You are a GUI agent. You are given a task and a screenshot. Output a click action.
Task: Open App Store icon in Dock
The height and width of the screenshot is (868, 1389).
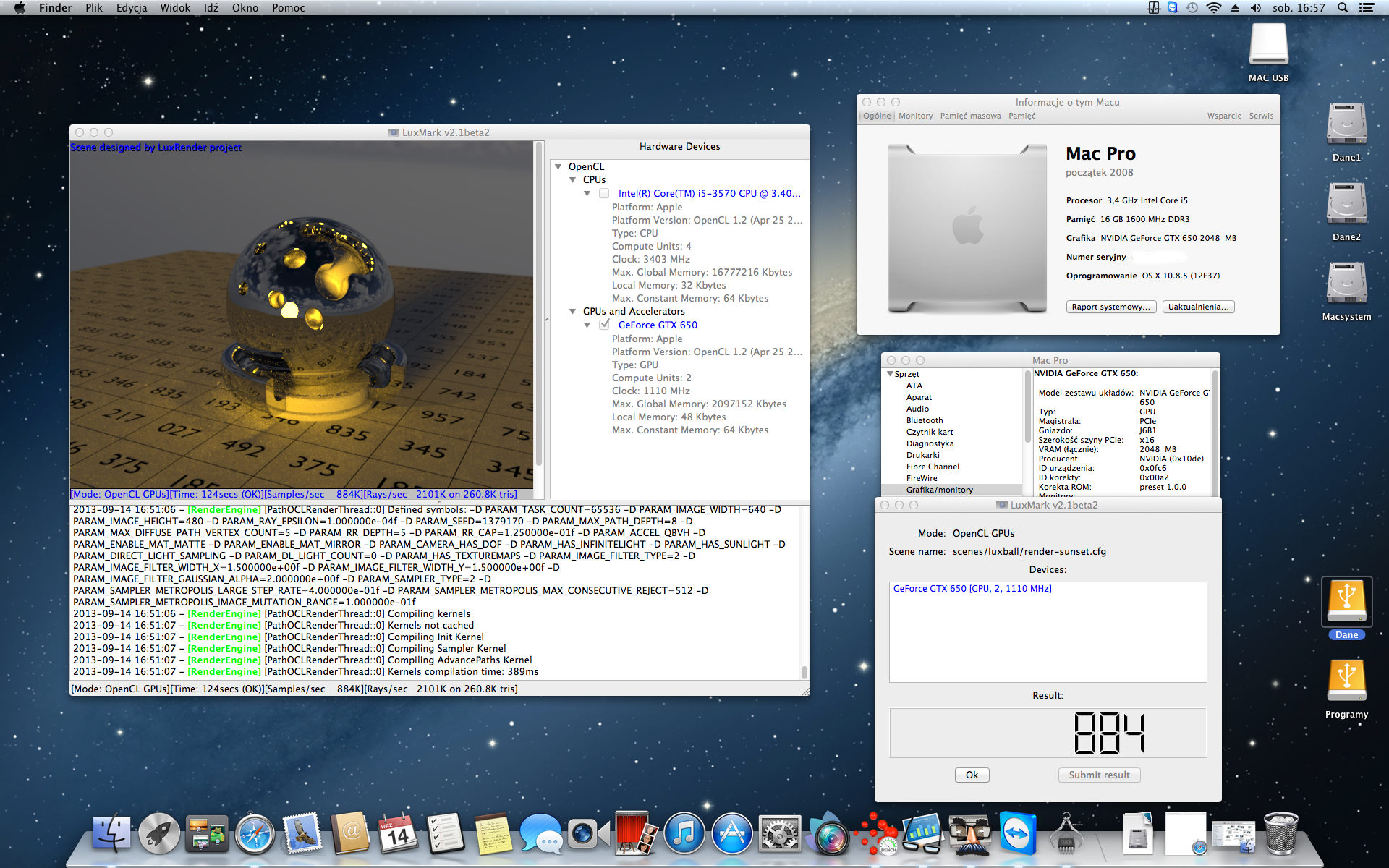[x=732, y=834]
